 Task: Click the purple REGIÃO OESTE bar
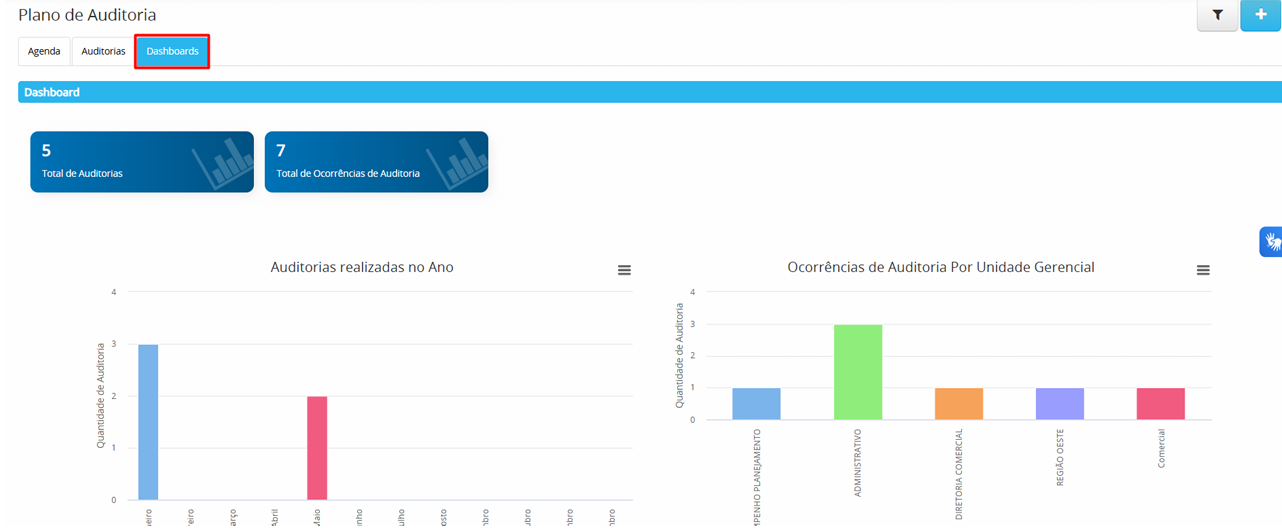click(x=1060, y=404)
